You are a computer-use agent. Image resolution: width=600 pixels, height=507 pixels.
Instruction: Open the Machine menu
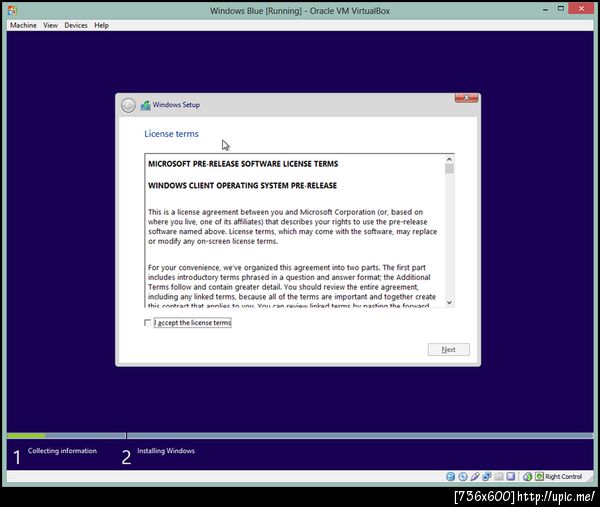[x=23, y=25]
